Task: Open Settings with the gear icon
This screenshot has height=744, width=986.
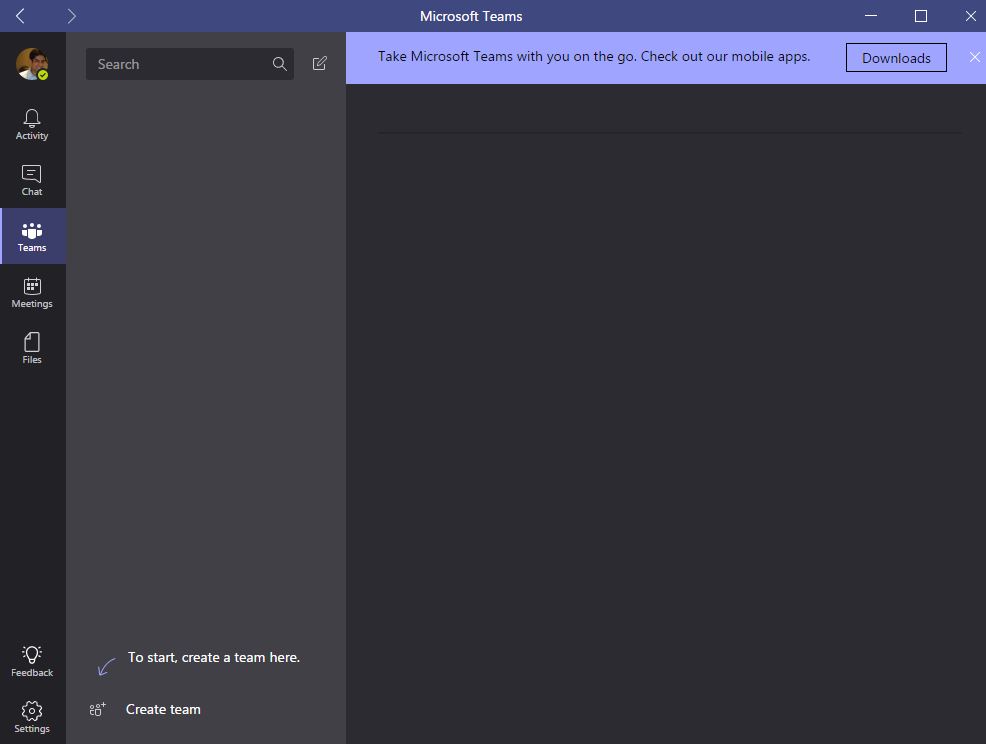Action: (32, 716)
